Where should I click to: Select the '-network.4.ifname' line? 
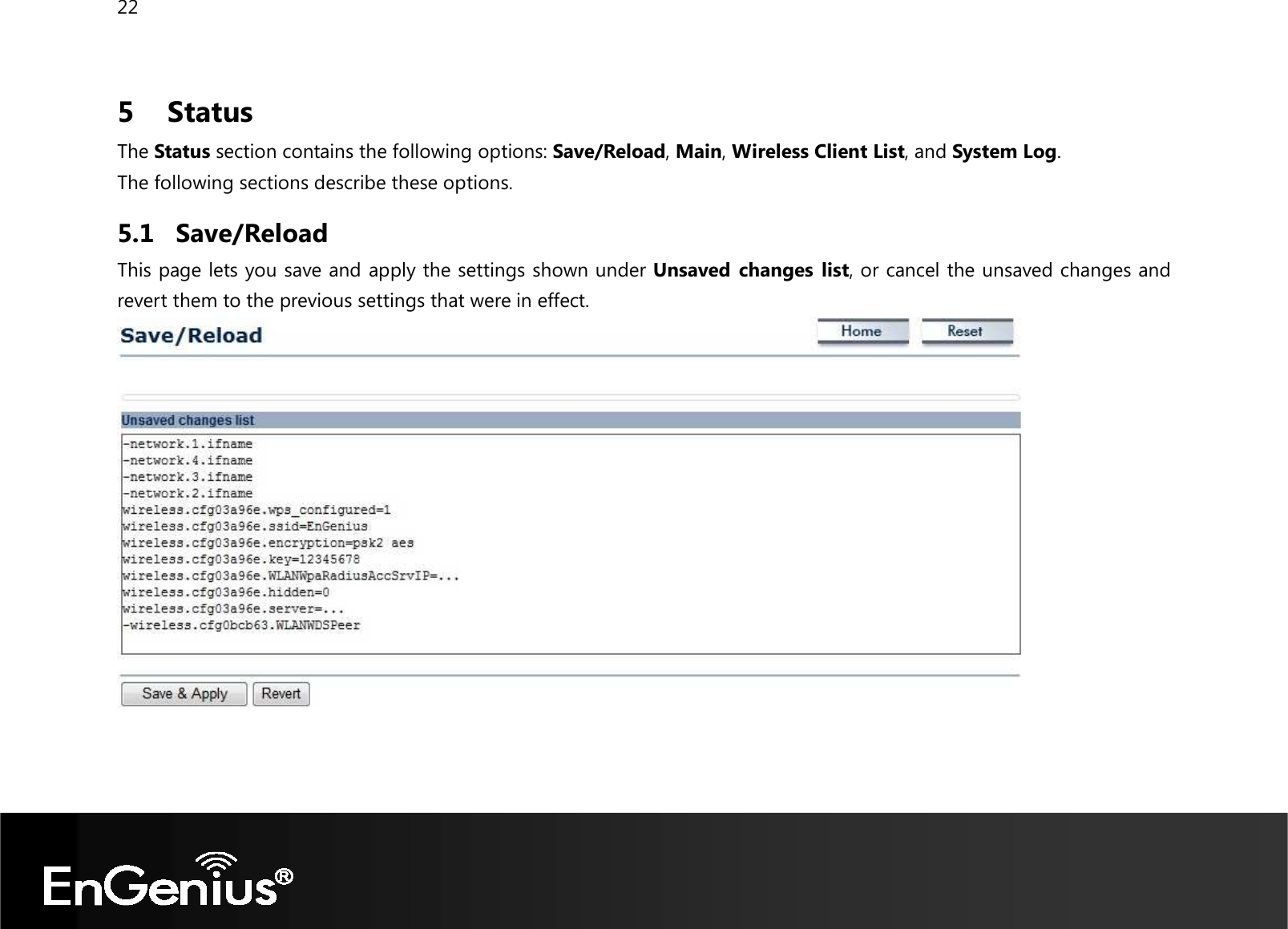[188, 460]
